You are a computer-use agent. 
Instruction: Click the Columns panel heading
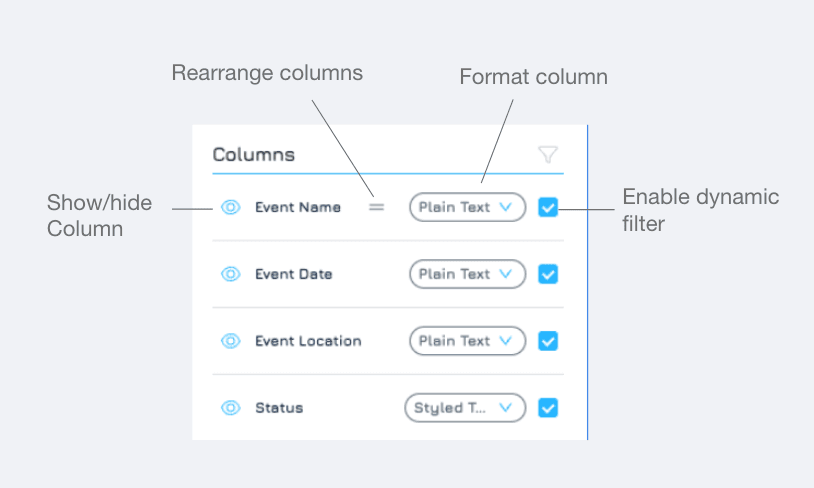254,155
